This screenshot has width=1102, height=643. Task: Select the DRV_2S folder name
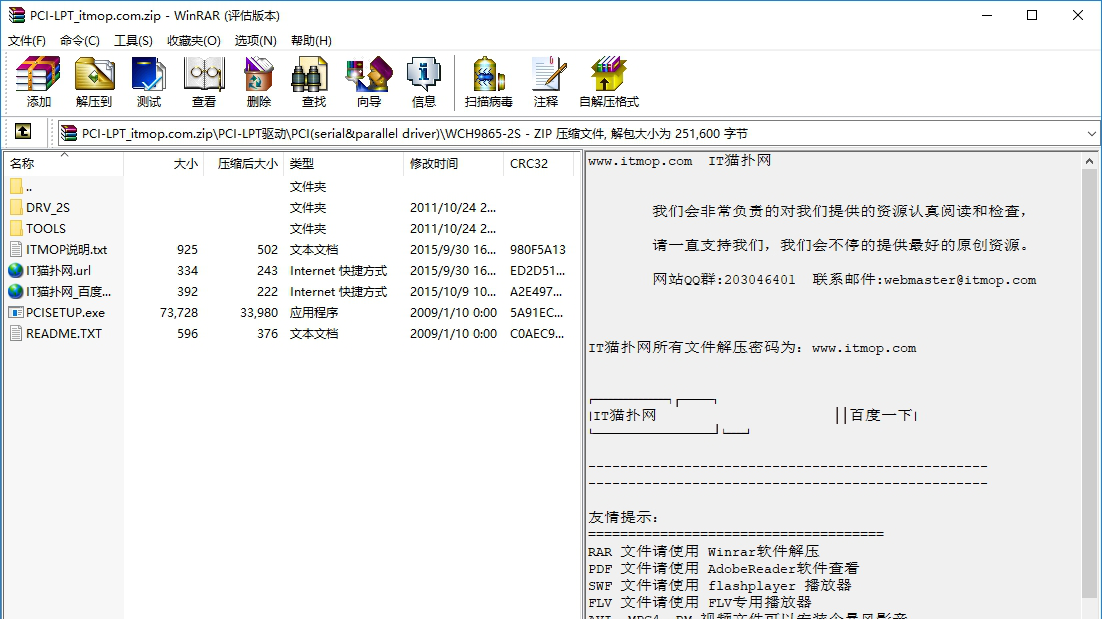tap(48, 207)
